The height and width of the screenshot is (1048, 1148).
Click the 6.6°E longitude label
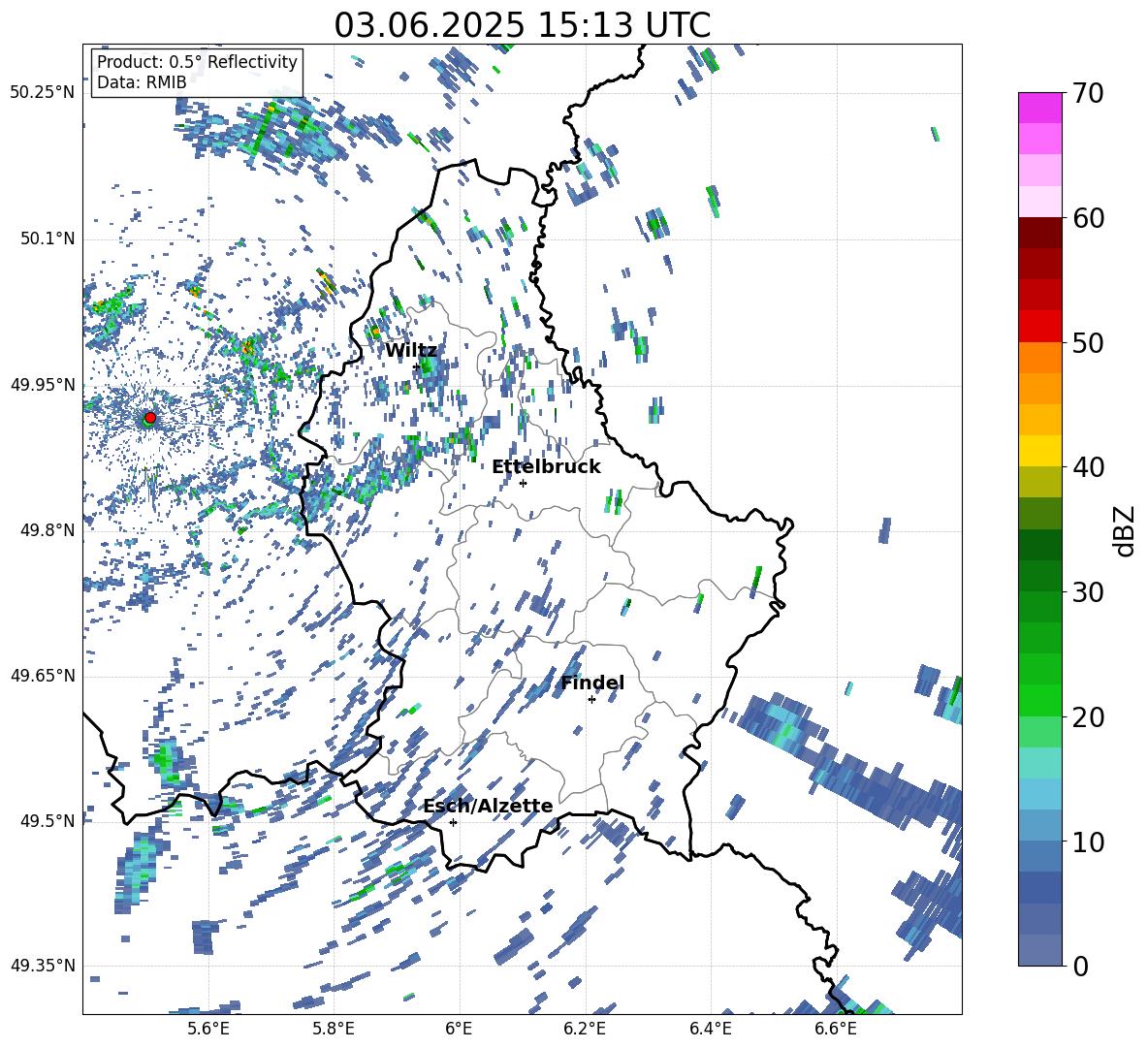(836, 1029)
